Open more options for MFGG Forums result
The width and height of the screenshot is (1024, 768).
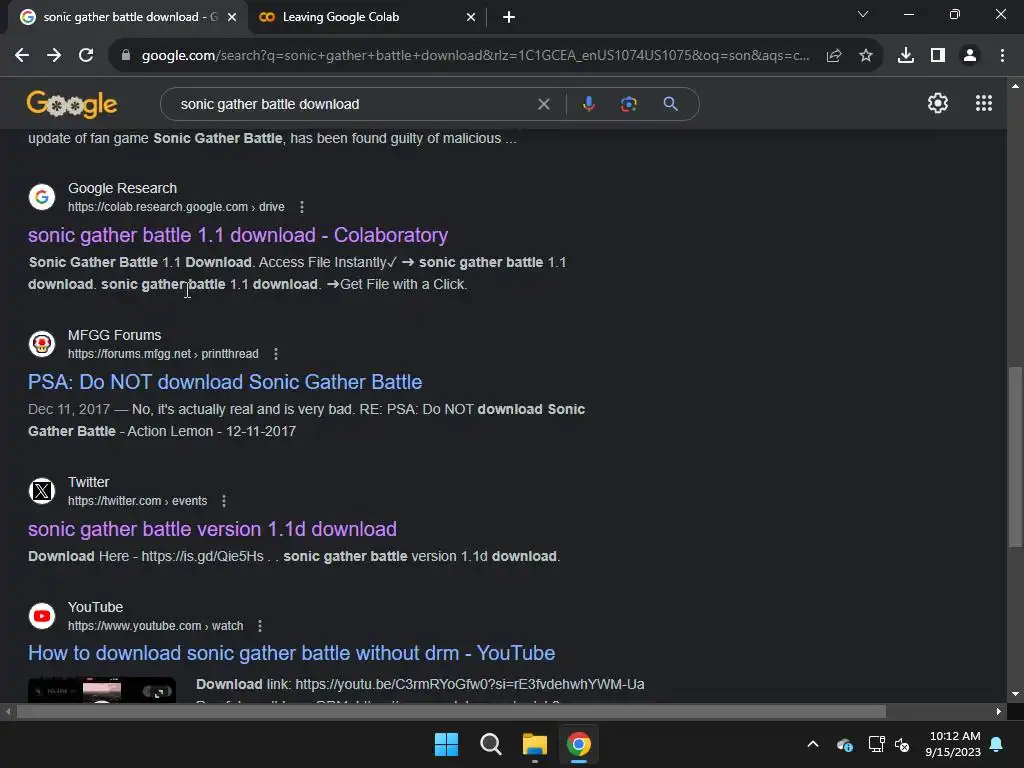[x=276, y=354]
